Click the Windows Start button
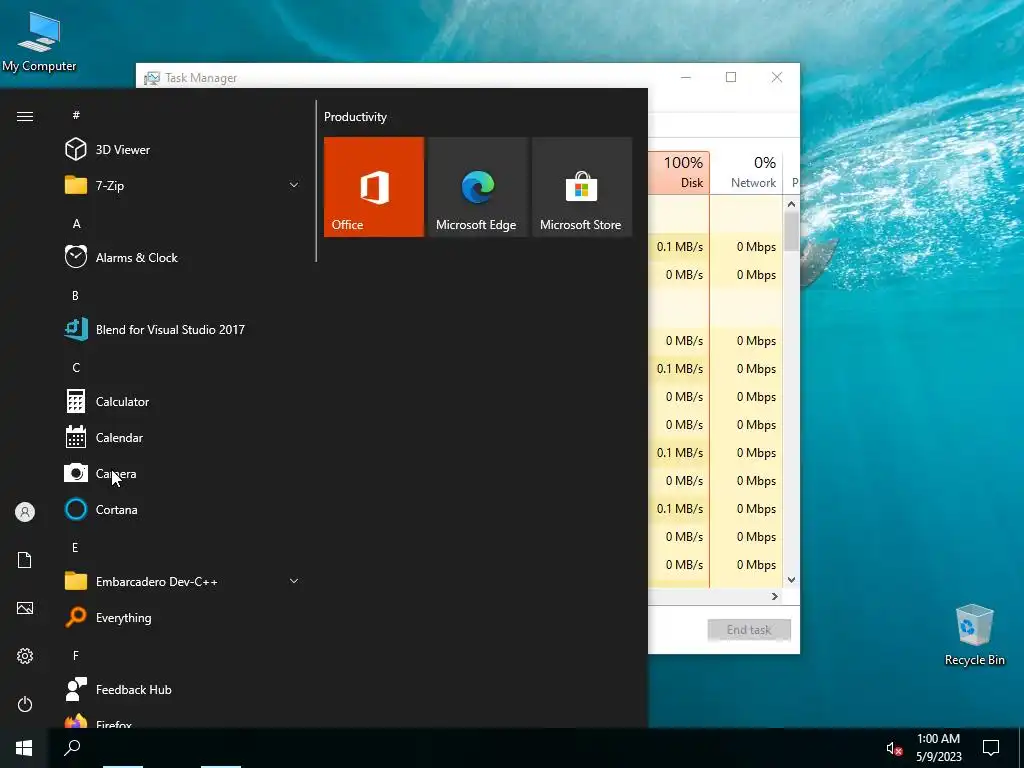 click(x=24, y=748)
